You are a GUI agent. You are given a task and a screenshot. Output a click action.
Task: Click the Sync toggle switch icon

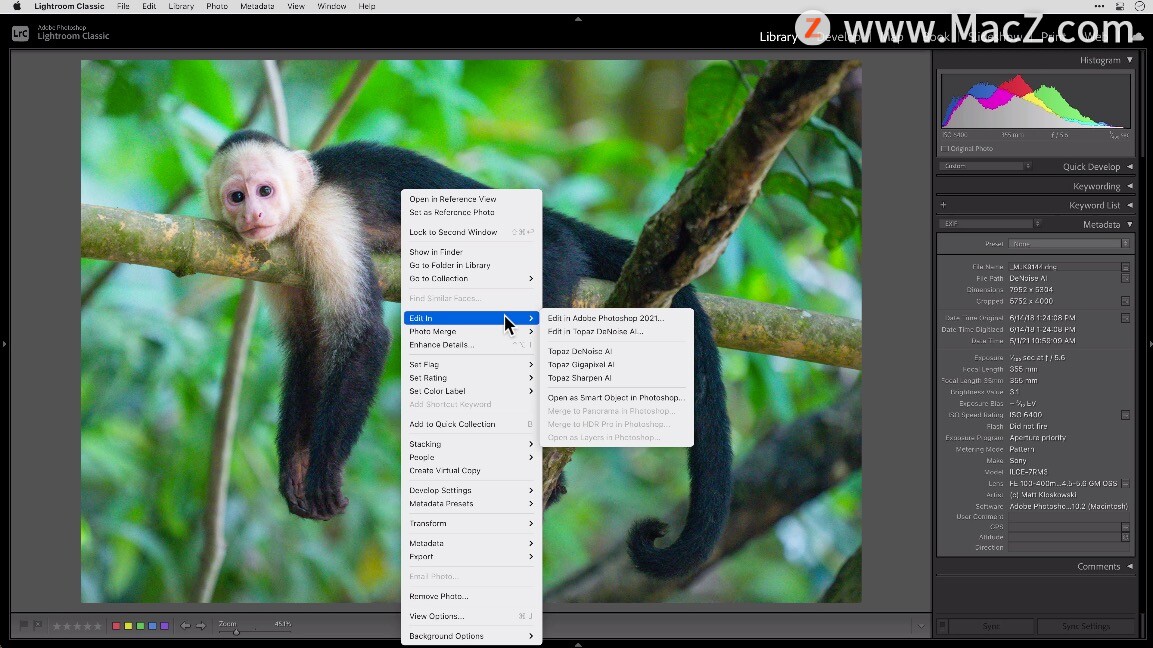[x=942, y=626]
